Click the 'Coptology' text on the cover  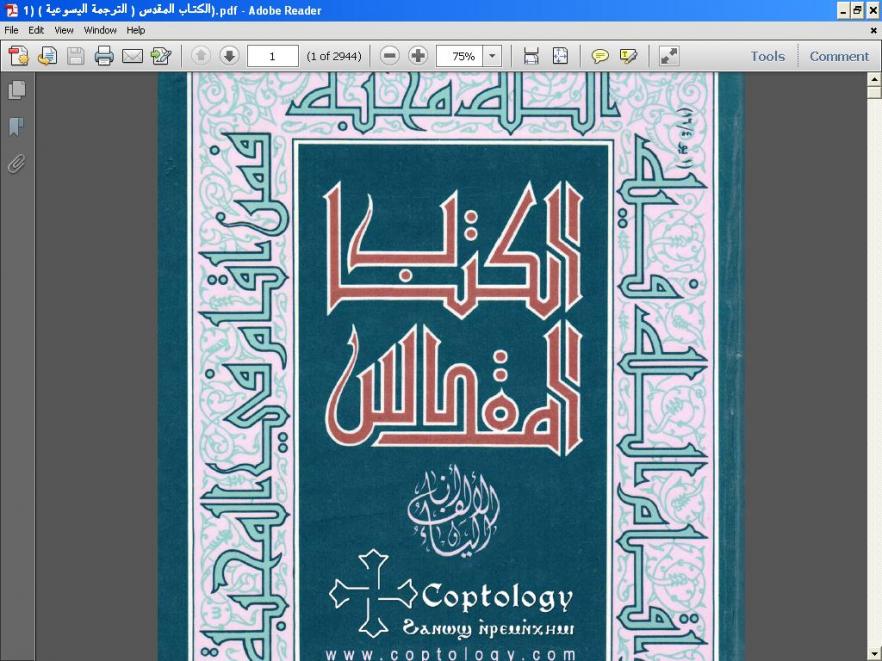[497, 598]
